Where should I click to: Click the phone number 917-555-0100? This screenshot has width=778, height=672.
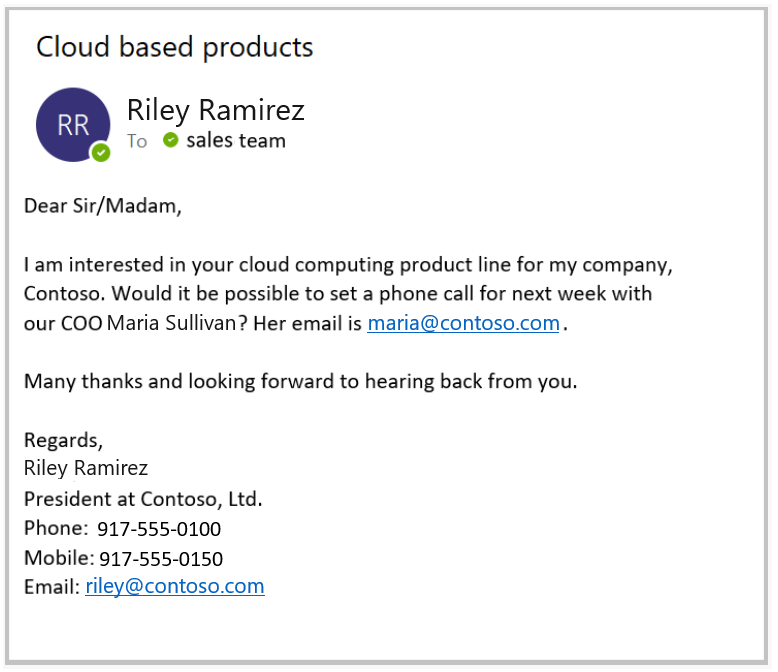coord(159,529)
